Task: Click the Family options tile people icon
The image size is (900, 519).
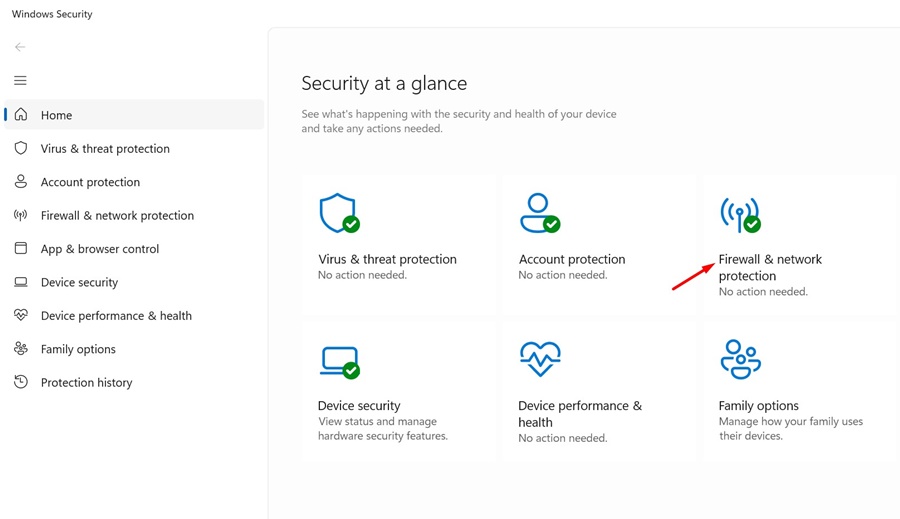Action: (740, 359)
